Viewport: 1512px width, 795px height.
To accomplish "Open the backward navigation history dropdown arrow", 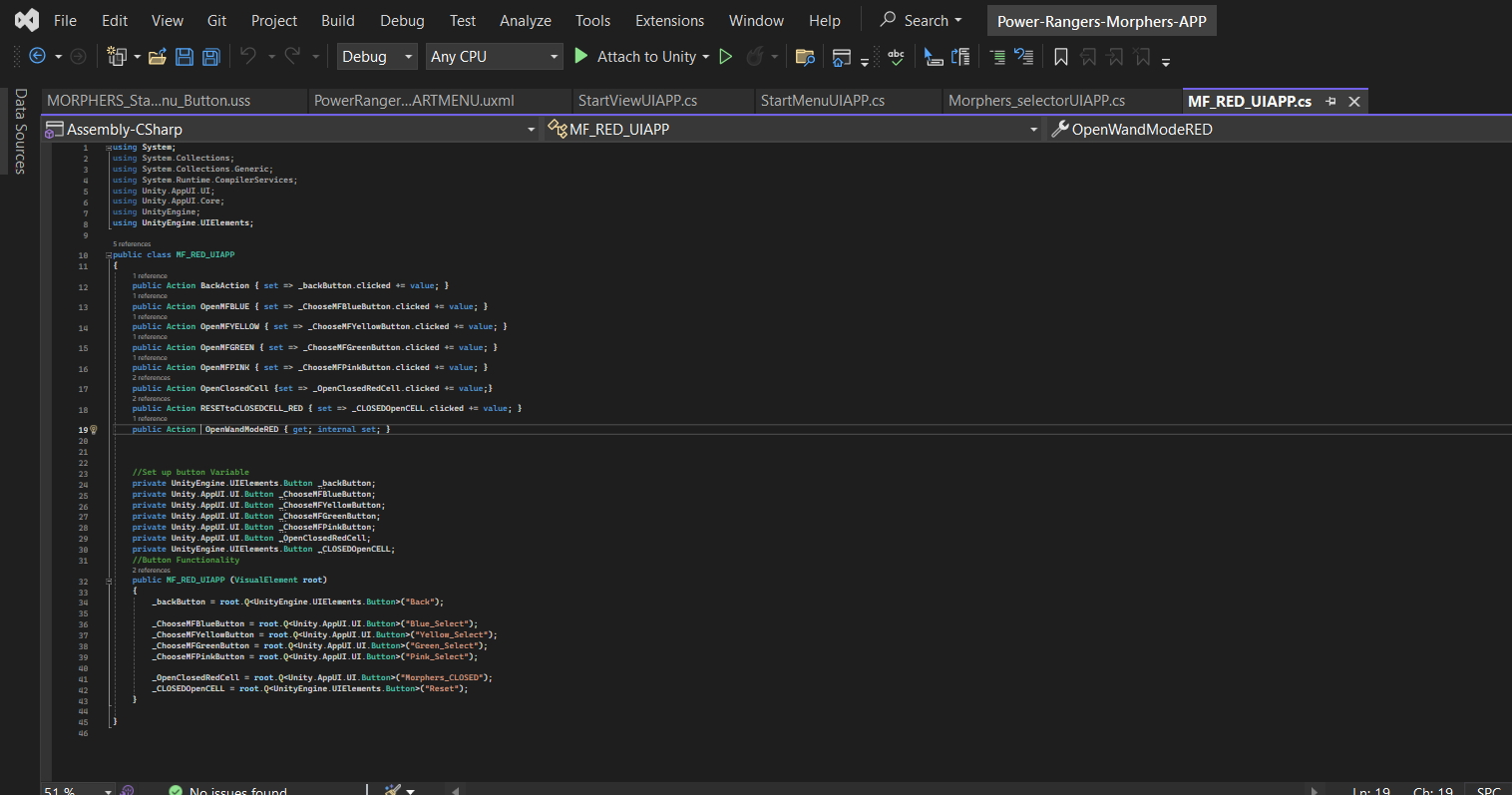I will (x=58, y=57).
